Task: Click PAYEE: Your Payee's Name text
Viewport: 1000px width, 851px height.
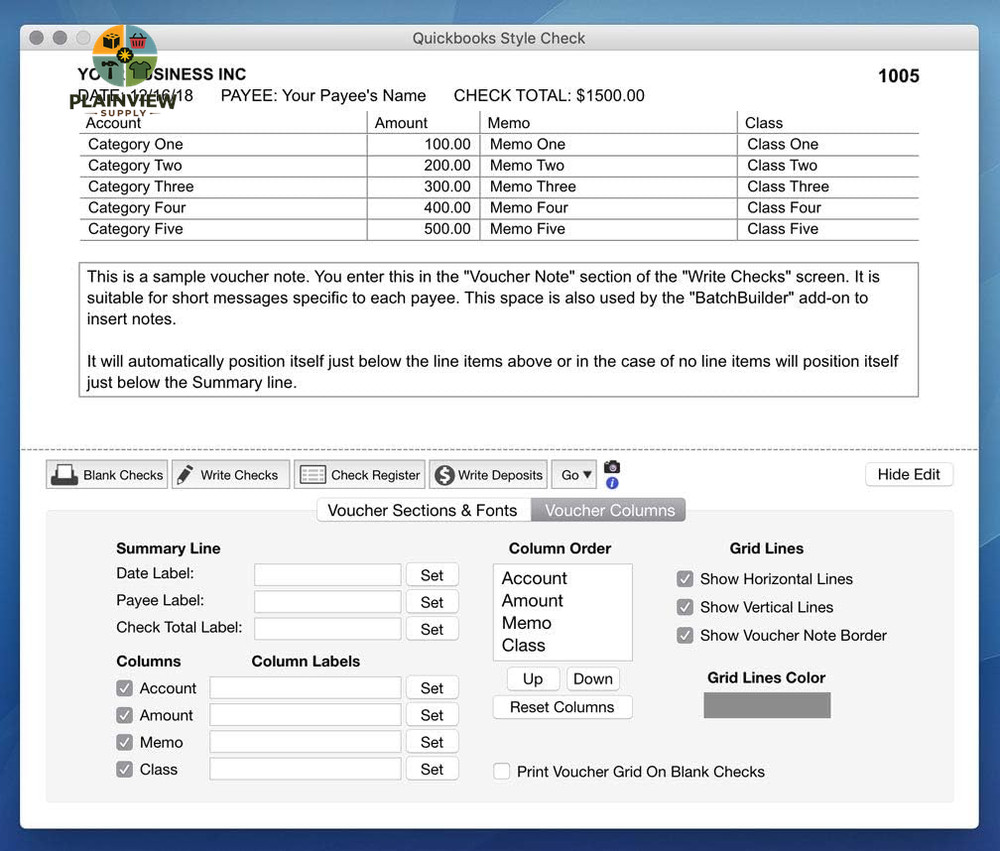Action: point(323,96)
